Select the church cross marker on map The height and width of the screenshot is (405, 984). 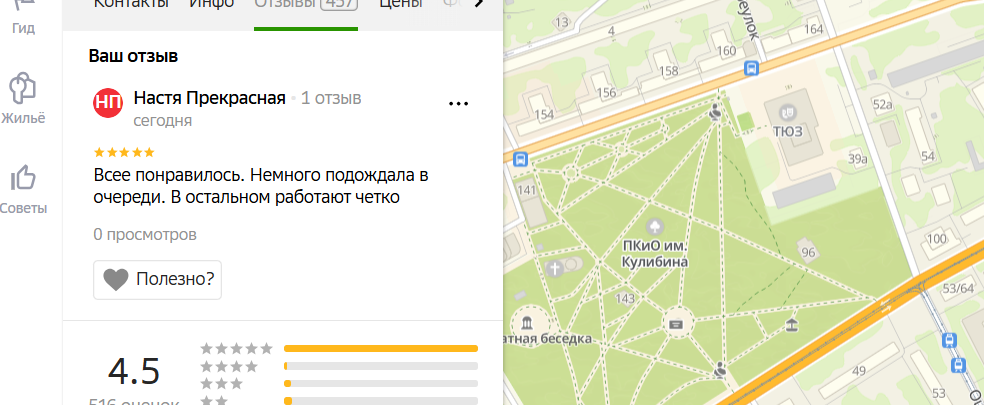(x=555, y=269)
